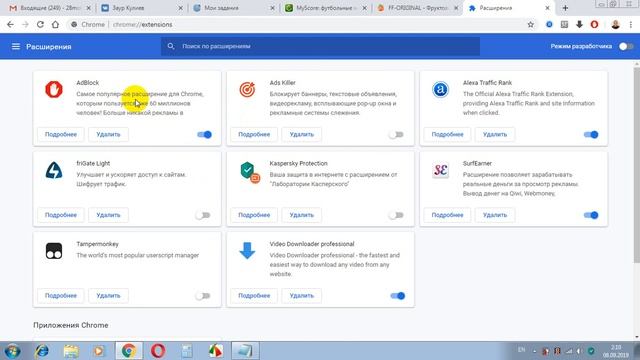The width and height of the screenshot is (640, 360).
Task: Switch to the MyScore tab
Action: click(326, 8)
